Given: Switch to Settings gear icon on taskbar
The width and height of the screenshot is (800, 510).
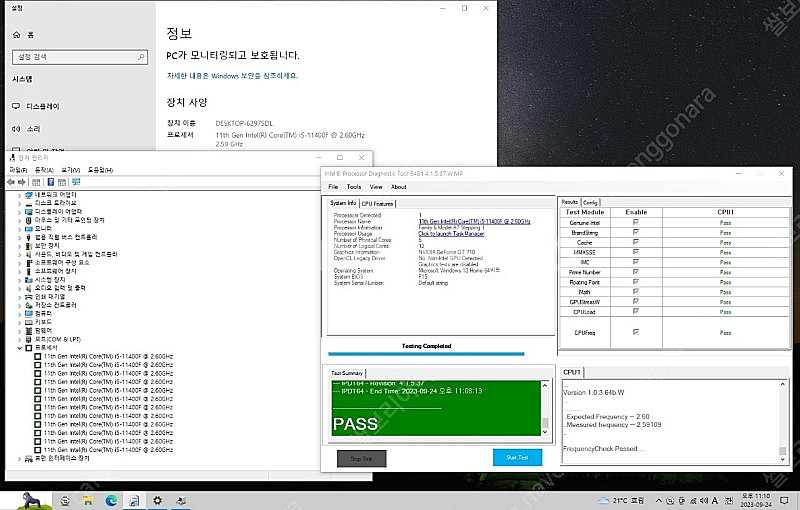Looking at the screenshot, I should 158,501.
